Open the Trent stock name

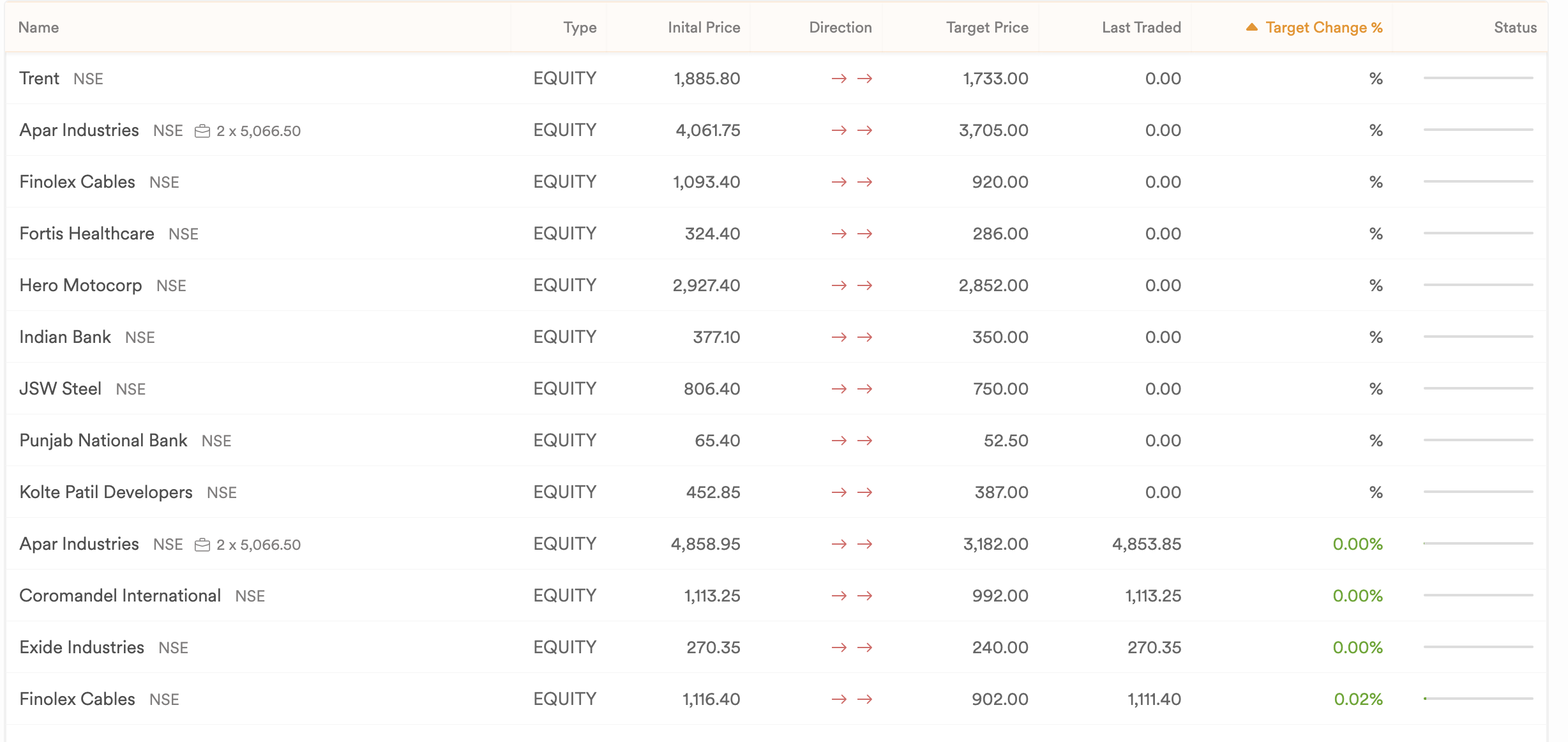click(39, 79)
